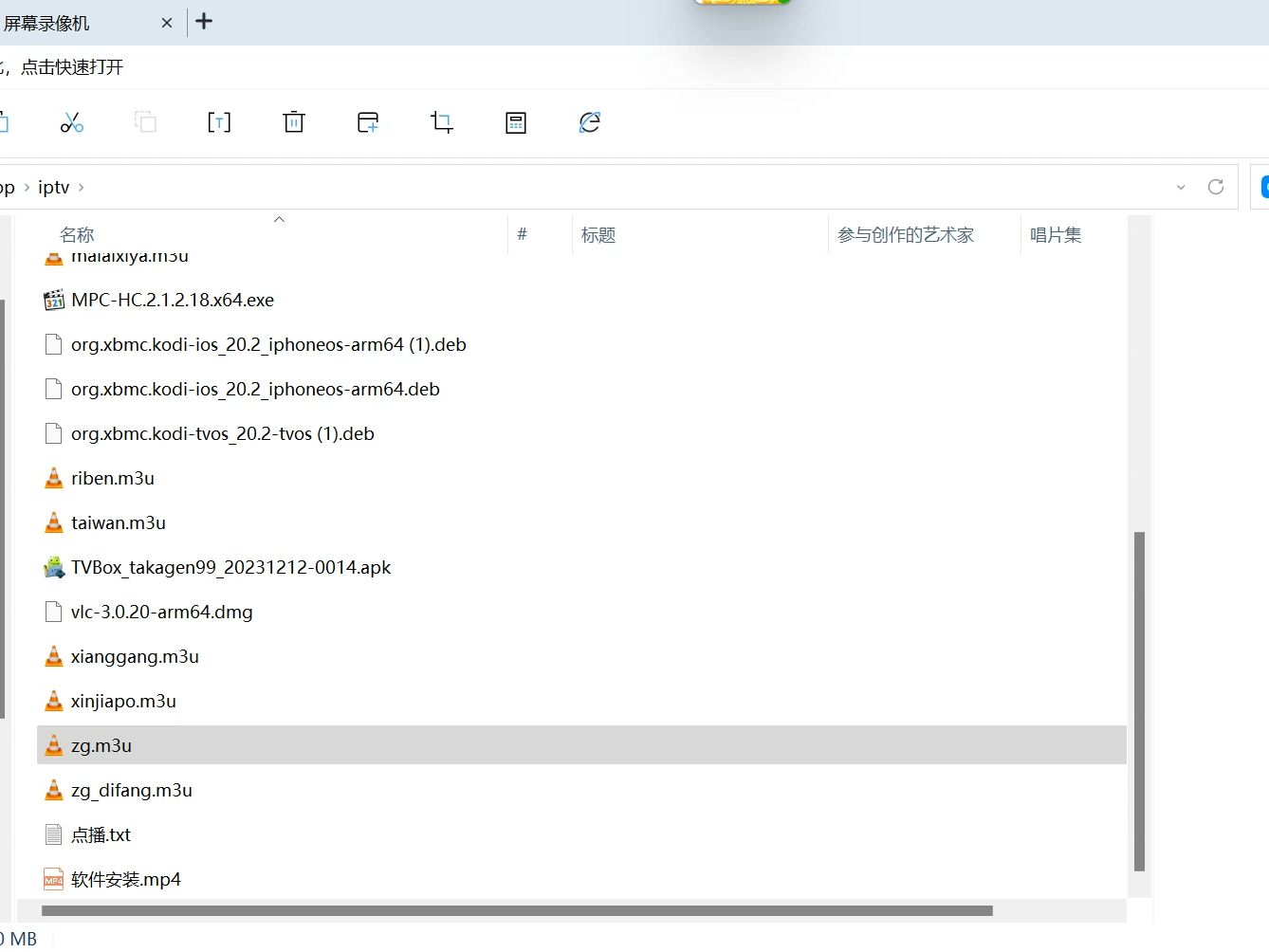The height and width of the screenshot is (952, 1269).
Task: Click MP4 icon of 软件安装.mp4
Action: click(54, 879)
